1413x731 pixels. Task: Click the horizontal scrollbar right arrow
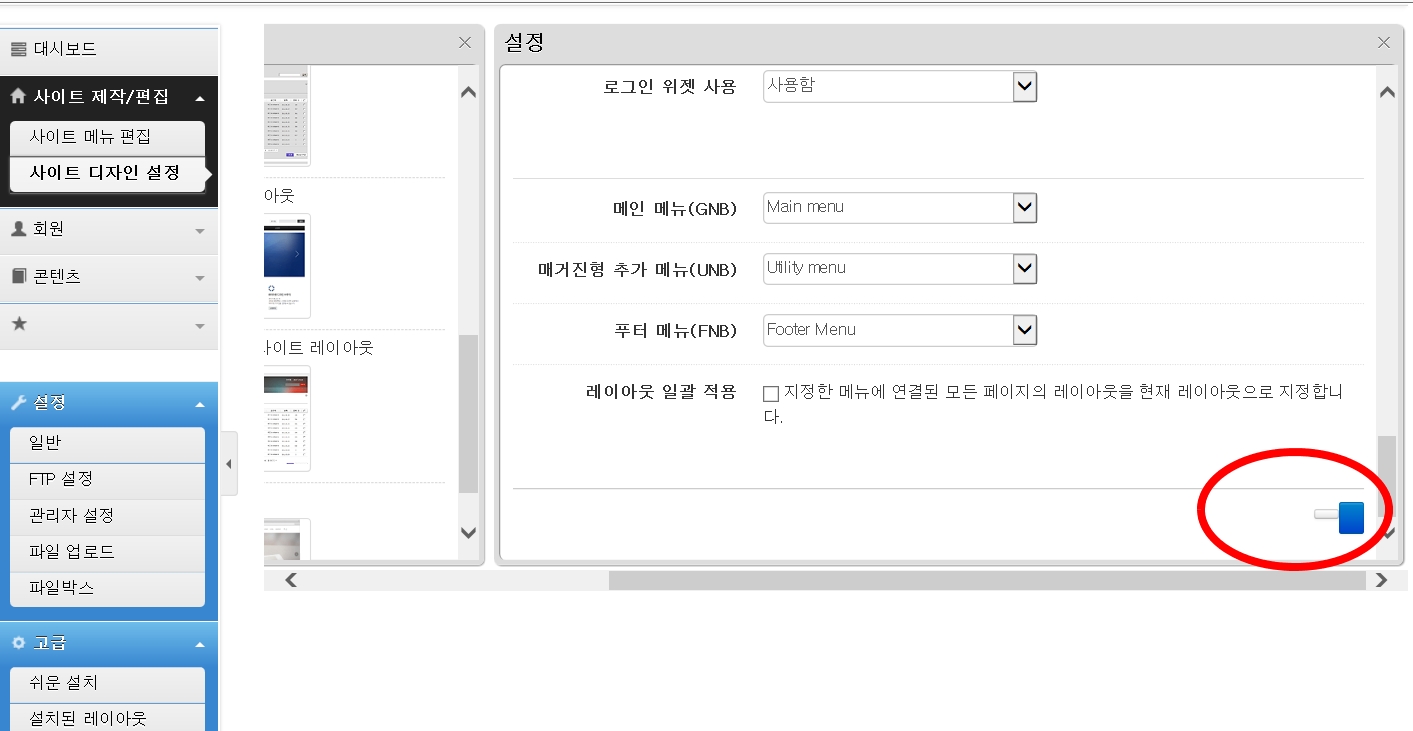coord(1381,580)
